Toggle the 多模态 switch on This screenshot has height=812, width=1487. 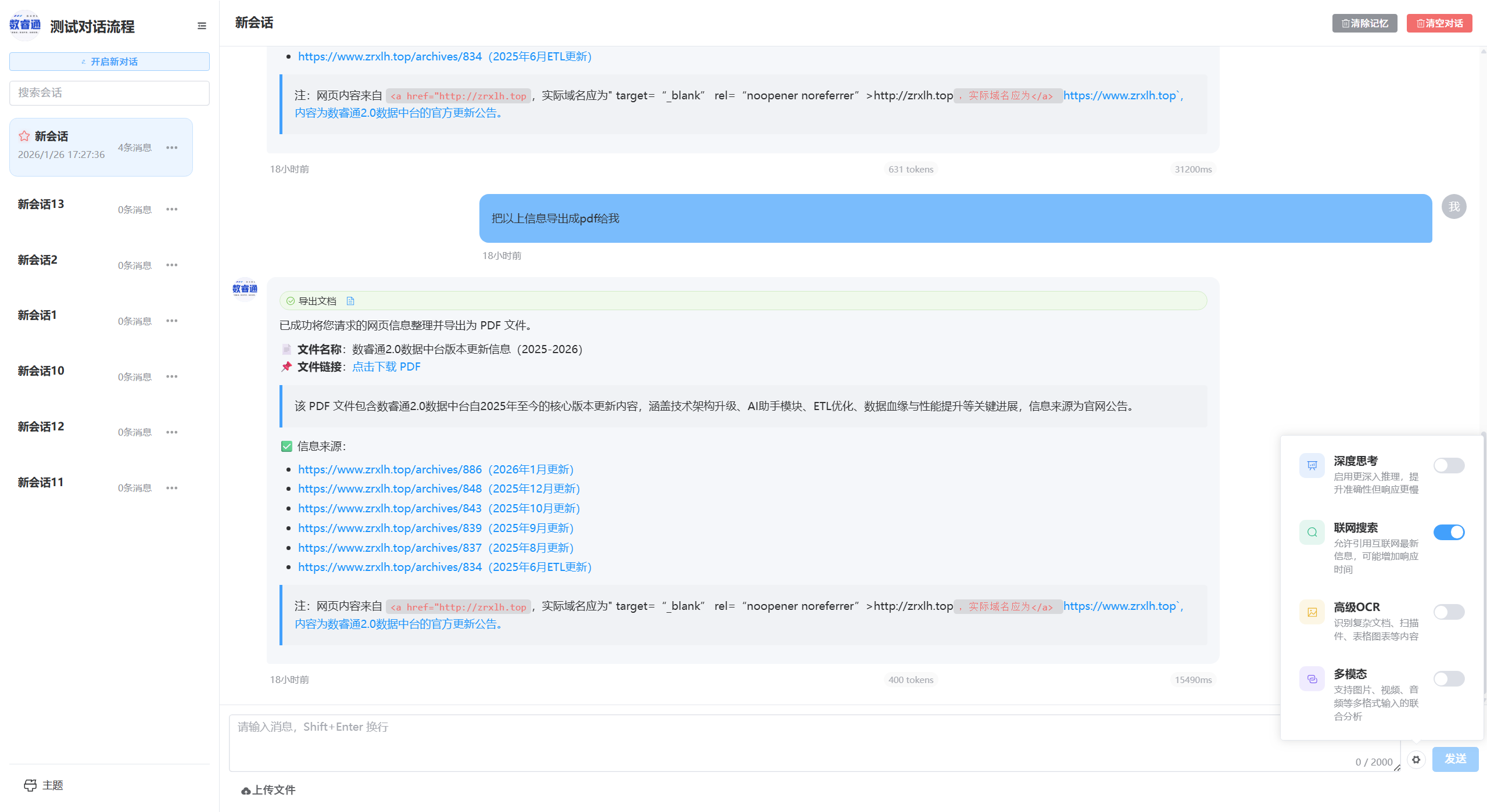point(1448,678)
